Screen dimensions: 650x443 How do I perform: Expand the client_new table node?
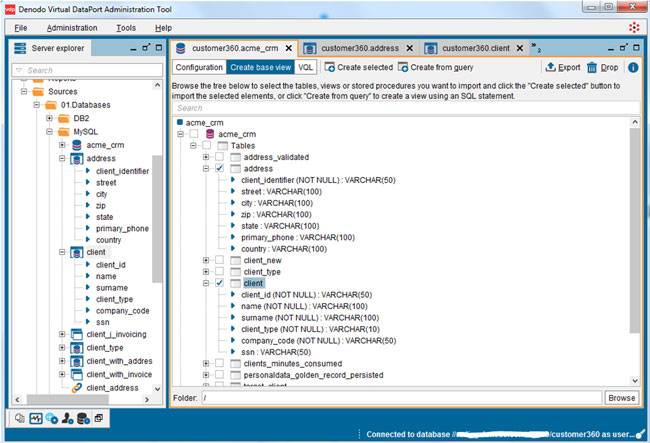coord(206,260)
